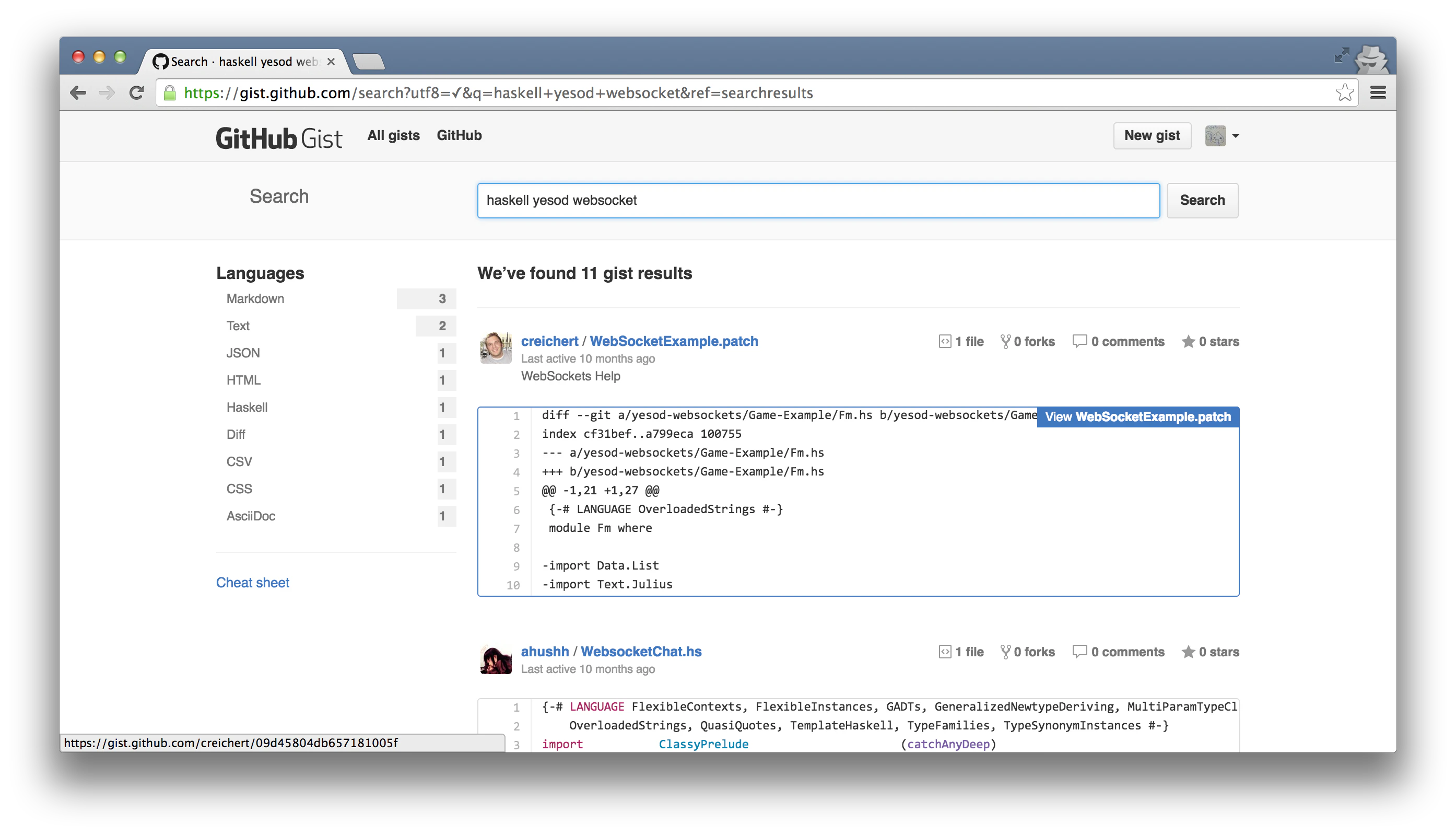Open the Cheat sheet link
This screenshot has width=1456, height=835.
click(252, 582)
